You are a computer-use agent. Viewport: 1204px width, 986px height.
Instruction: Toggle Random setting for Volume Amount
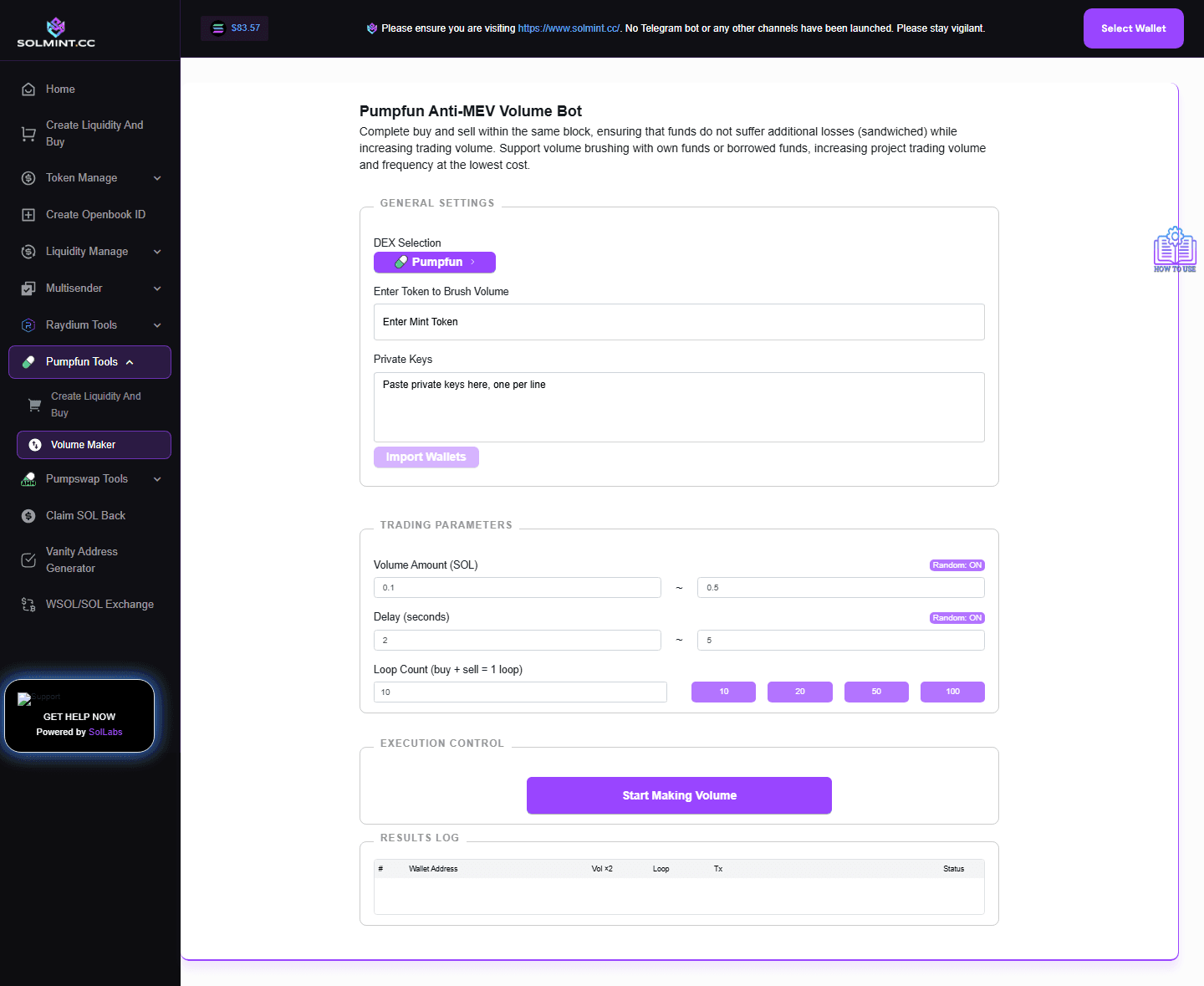[x=957, y=565]
